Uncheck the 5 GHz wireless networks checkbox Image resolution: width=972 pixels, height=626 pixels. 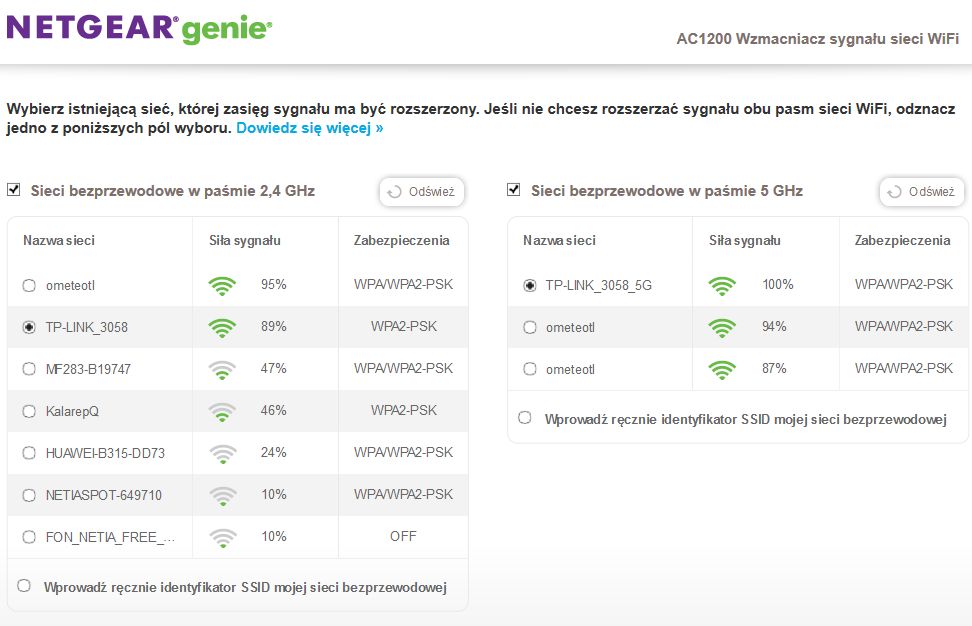pyautogui.click(x=513, y=190)
